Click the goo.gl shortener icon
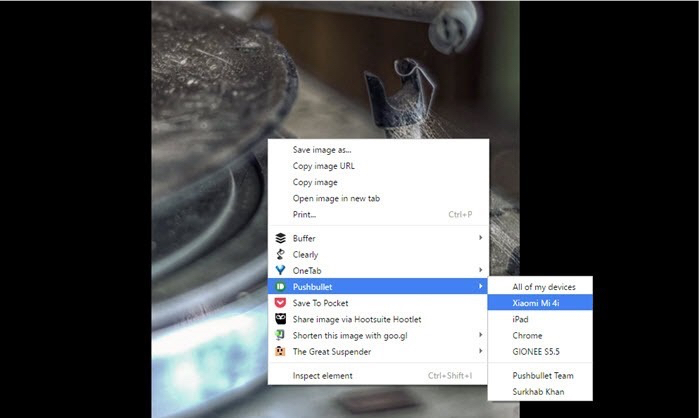The height and width of the screenshot is (418, 699). click(280, 335)
